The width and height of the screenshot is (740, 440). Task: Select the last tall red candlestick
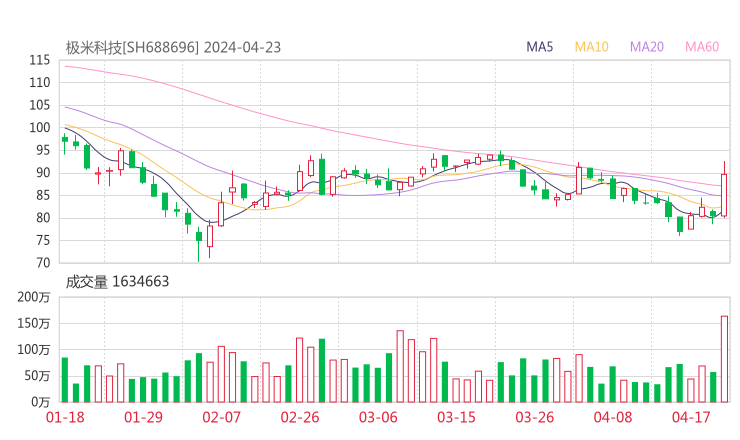[724, 189]
